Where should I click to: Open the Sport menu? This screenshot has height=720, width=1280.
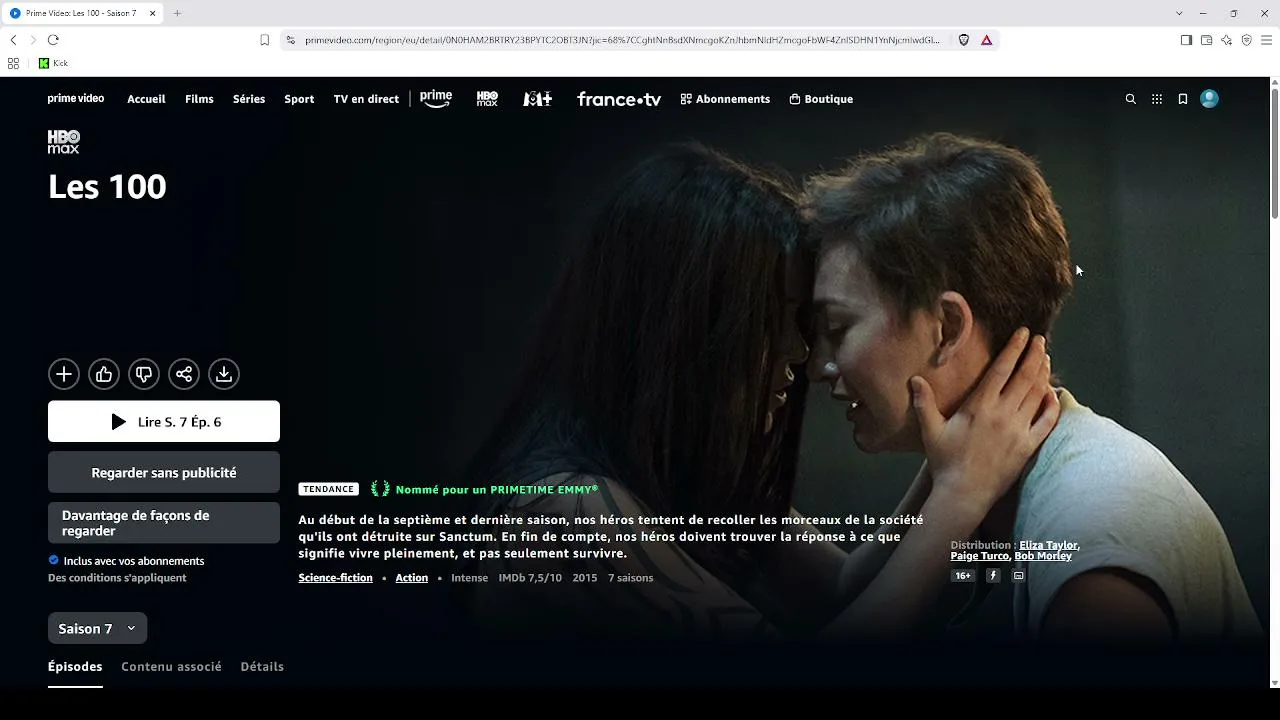[299, 99]
